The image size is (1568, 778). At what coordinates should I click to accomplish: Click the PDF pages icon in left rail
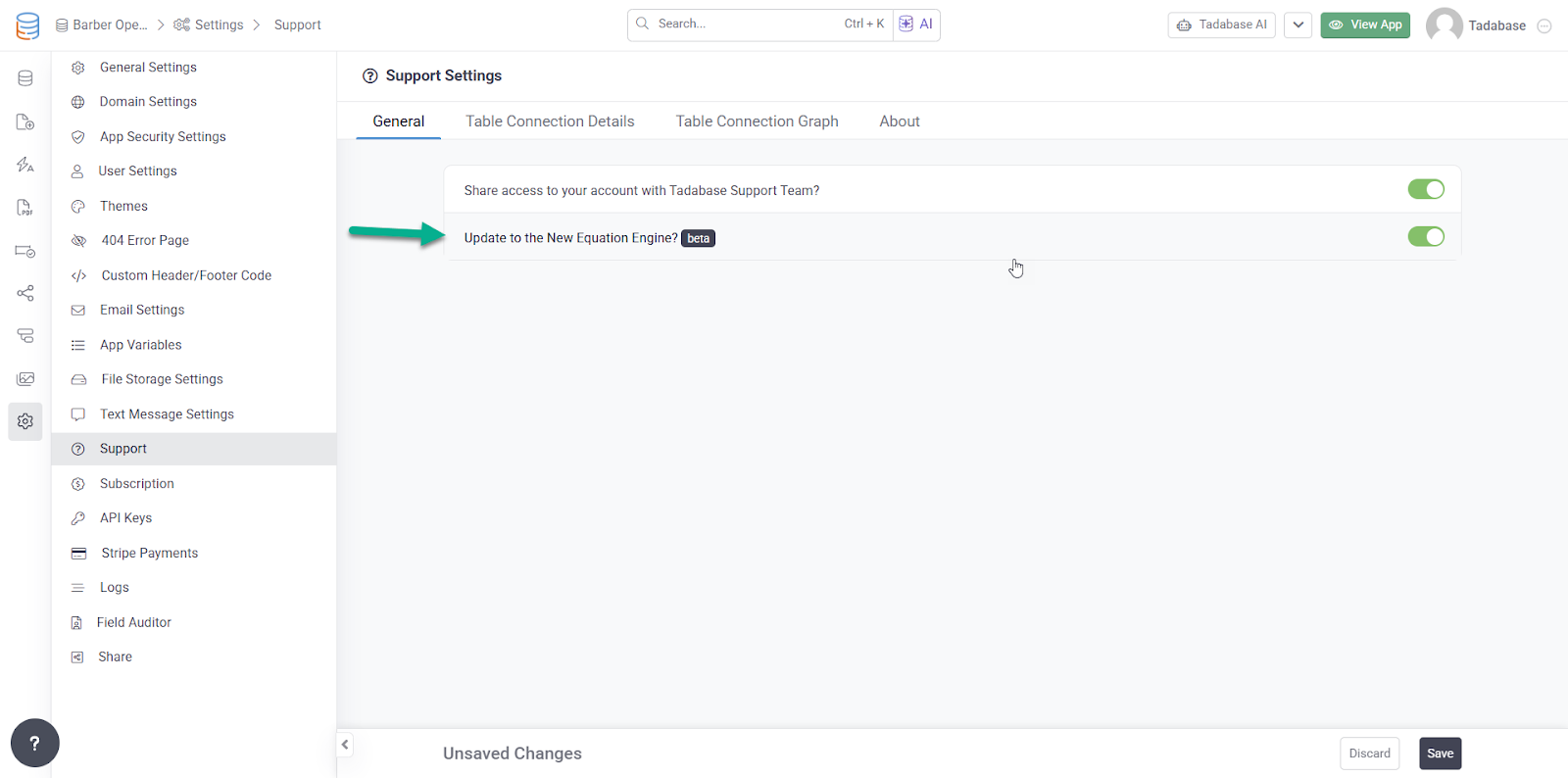[25, 208]
